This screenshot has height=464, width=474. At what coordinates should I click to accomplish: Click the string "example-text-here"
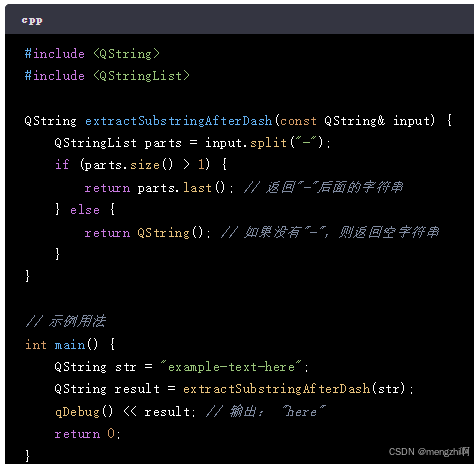coord(231,367)
